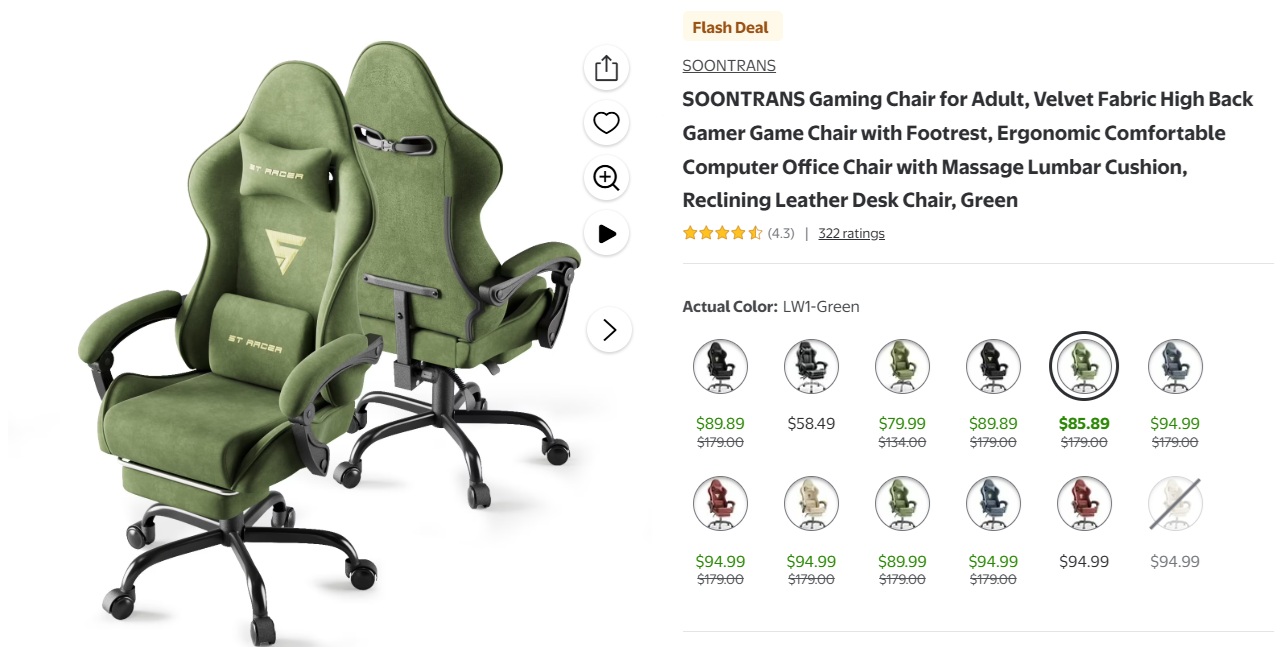Pick the beige chair swatch at $94.99
This screenshot has width=1287, height=647.
811,503
